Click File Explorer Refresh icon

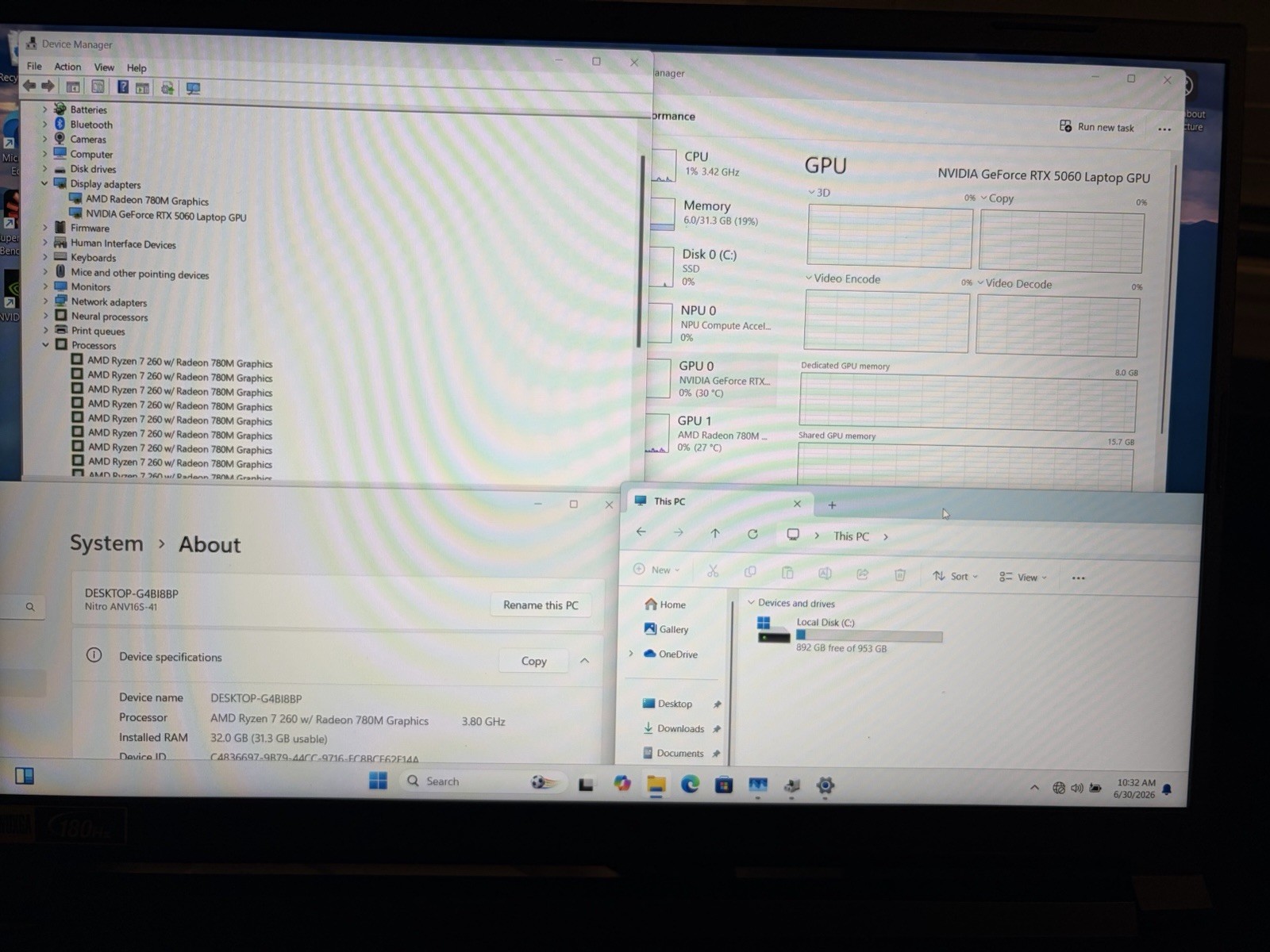click(x=752, y=534)
